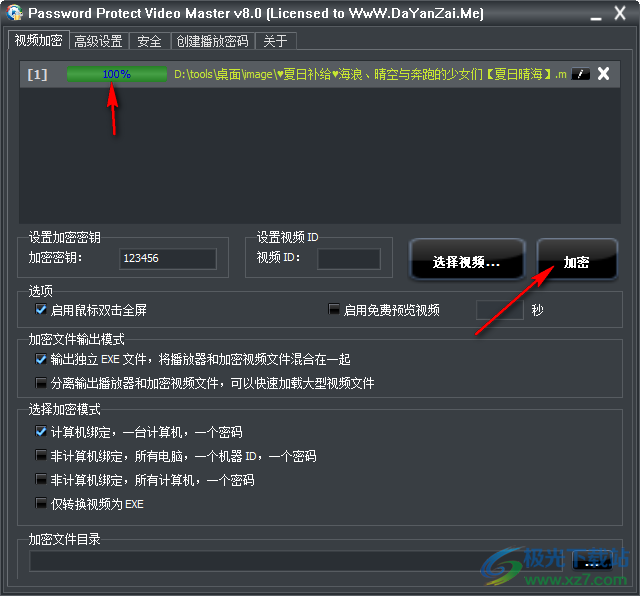Close the Password Protect Video Master window
This screenshot has width=640, height=596.
(x=620, y=13)
